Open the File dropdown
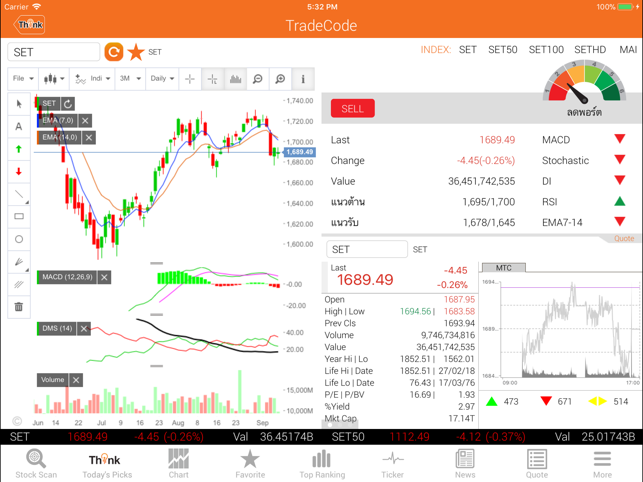 coord(23,78)
